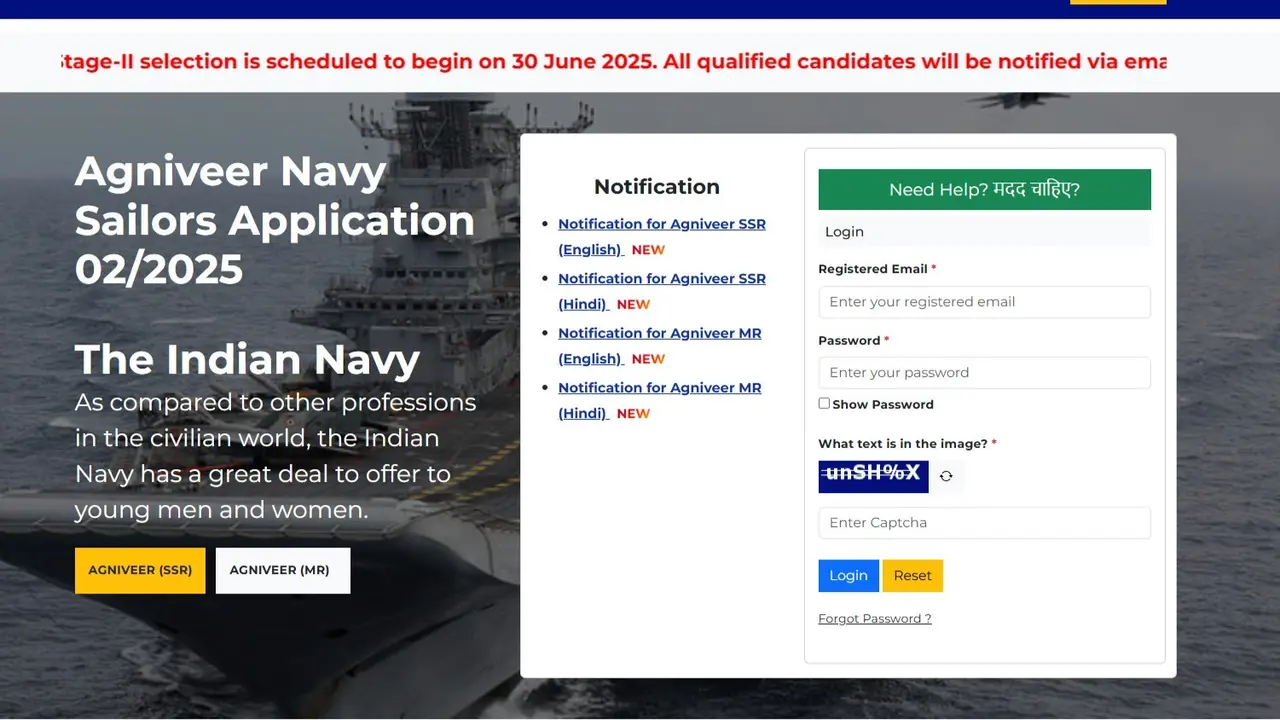Image resolution: width=1280 pixels, height=720 pixels.
Task: Click the Login tab on the form
Action: point(844,231)
